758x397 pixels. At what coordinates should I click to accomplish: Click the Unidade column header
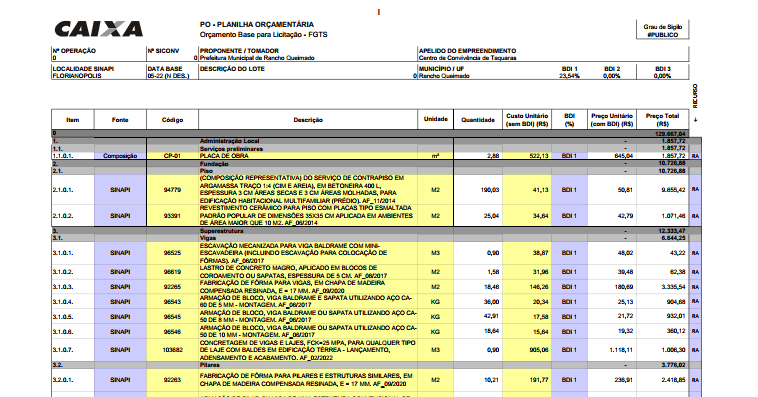click(x=436, y=119)
